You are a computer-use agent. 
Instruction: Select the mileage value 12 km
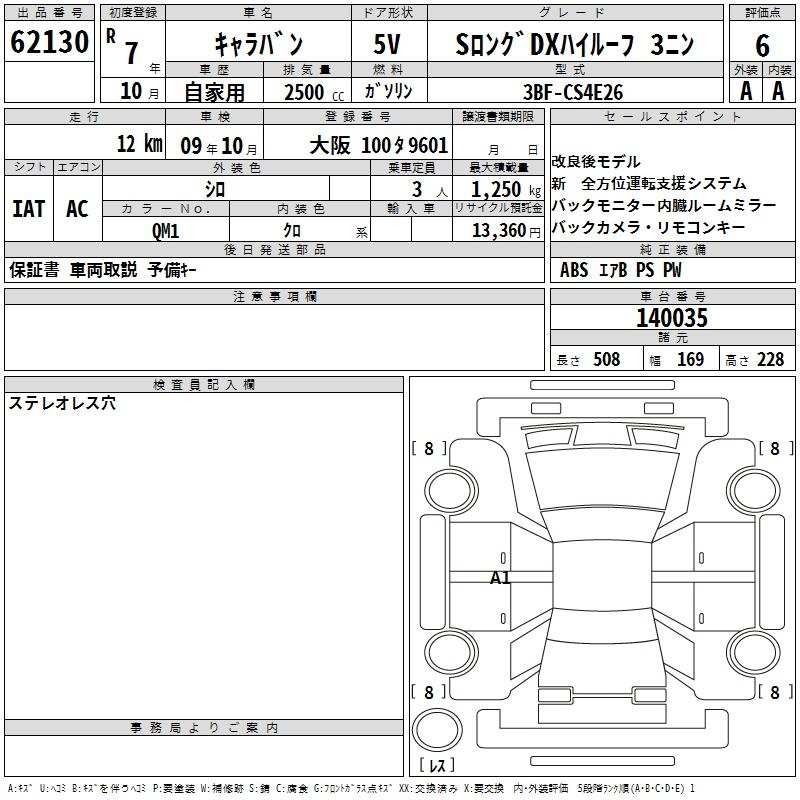139,144
